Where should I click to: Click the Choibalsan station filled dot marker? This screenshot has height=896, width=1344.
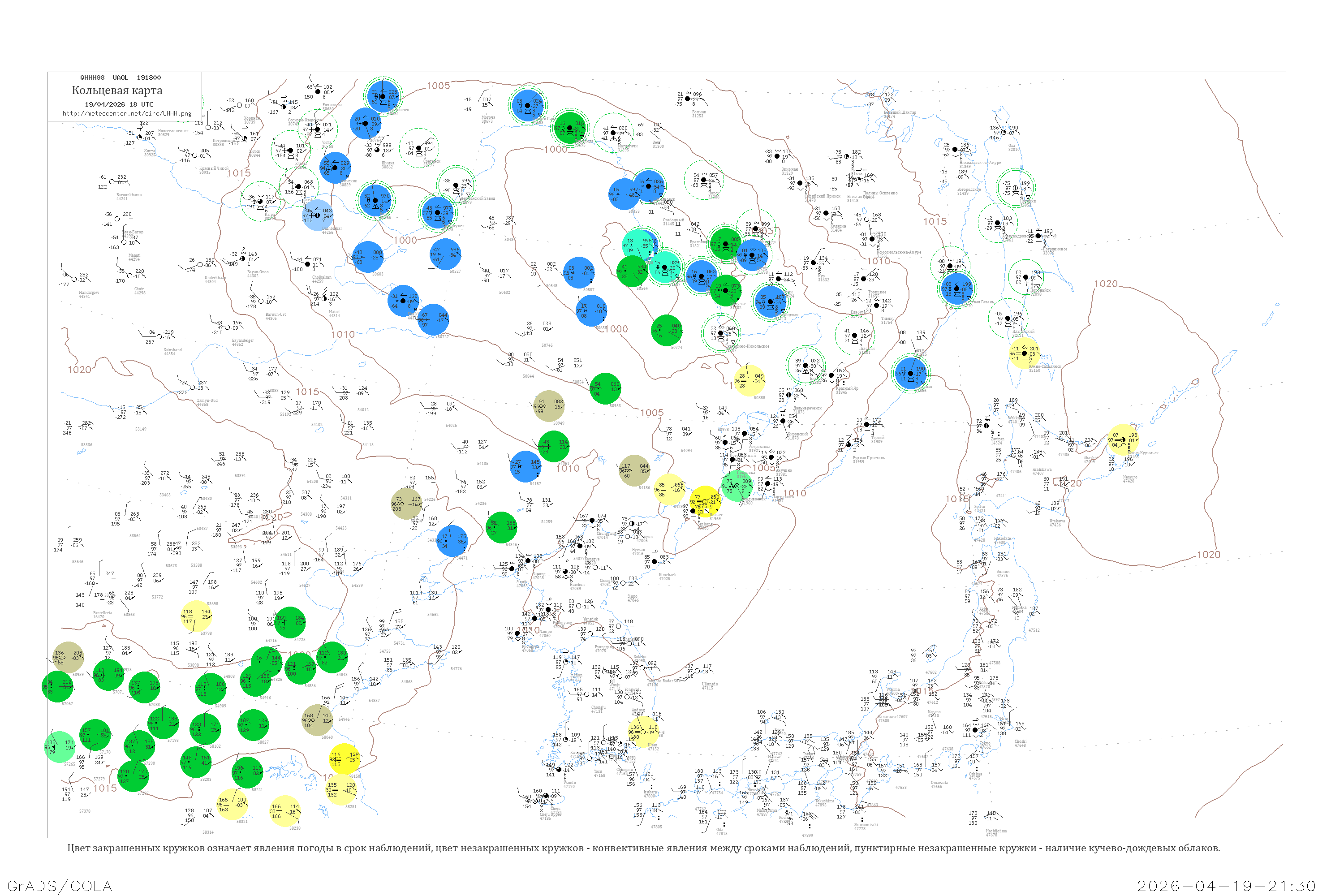click(308, 264)
